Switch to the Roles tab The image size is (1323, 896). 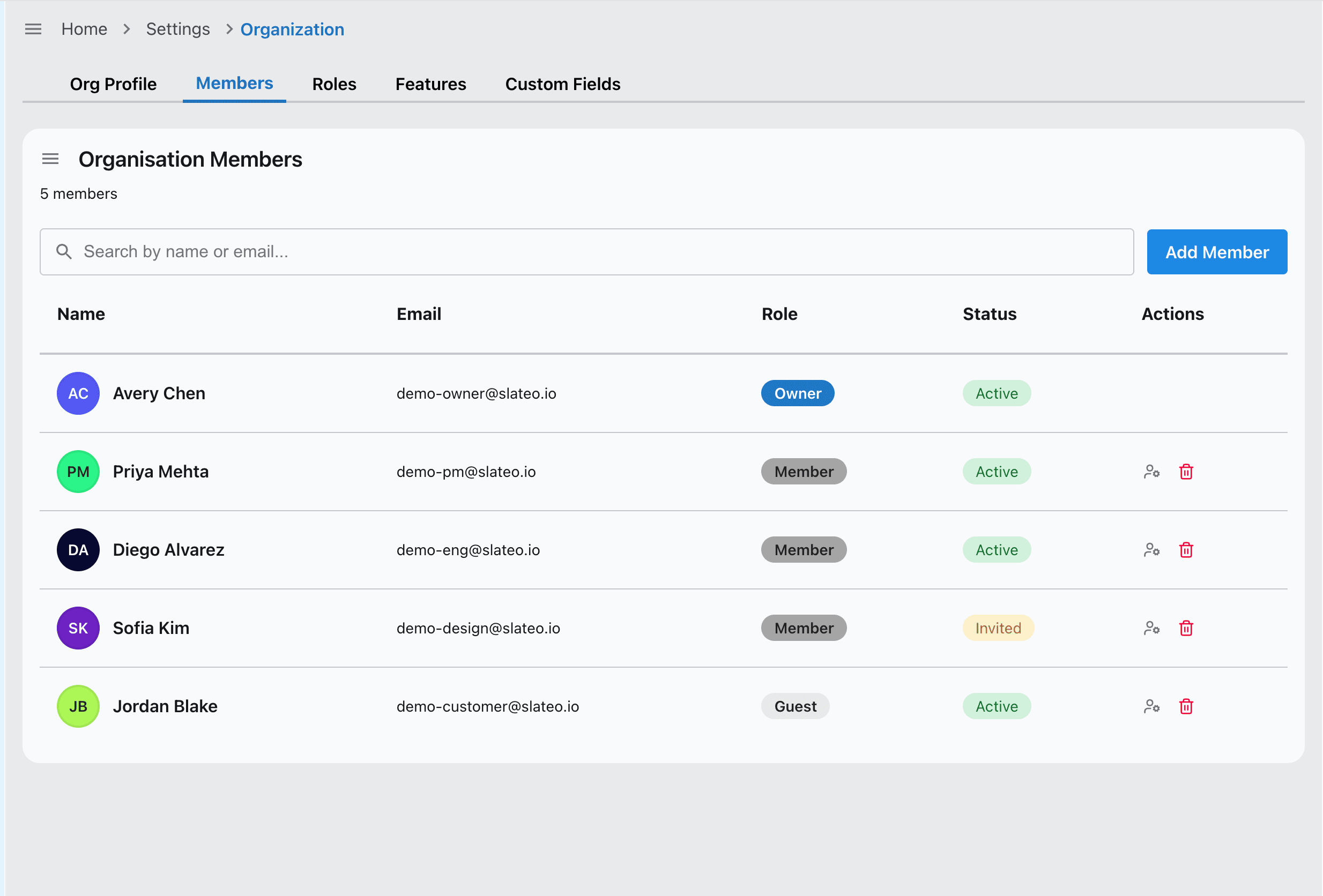pyautogui.click(x=334, y=84)
